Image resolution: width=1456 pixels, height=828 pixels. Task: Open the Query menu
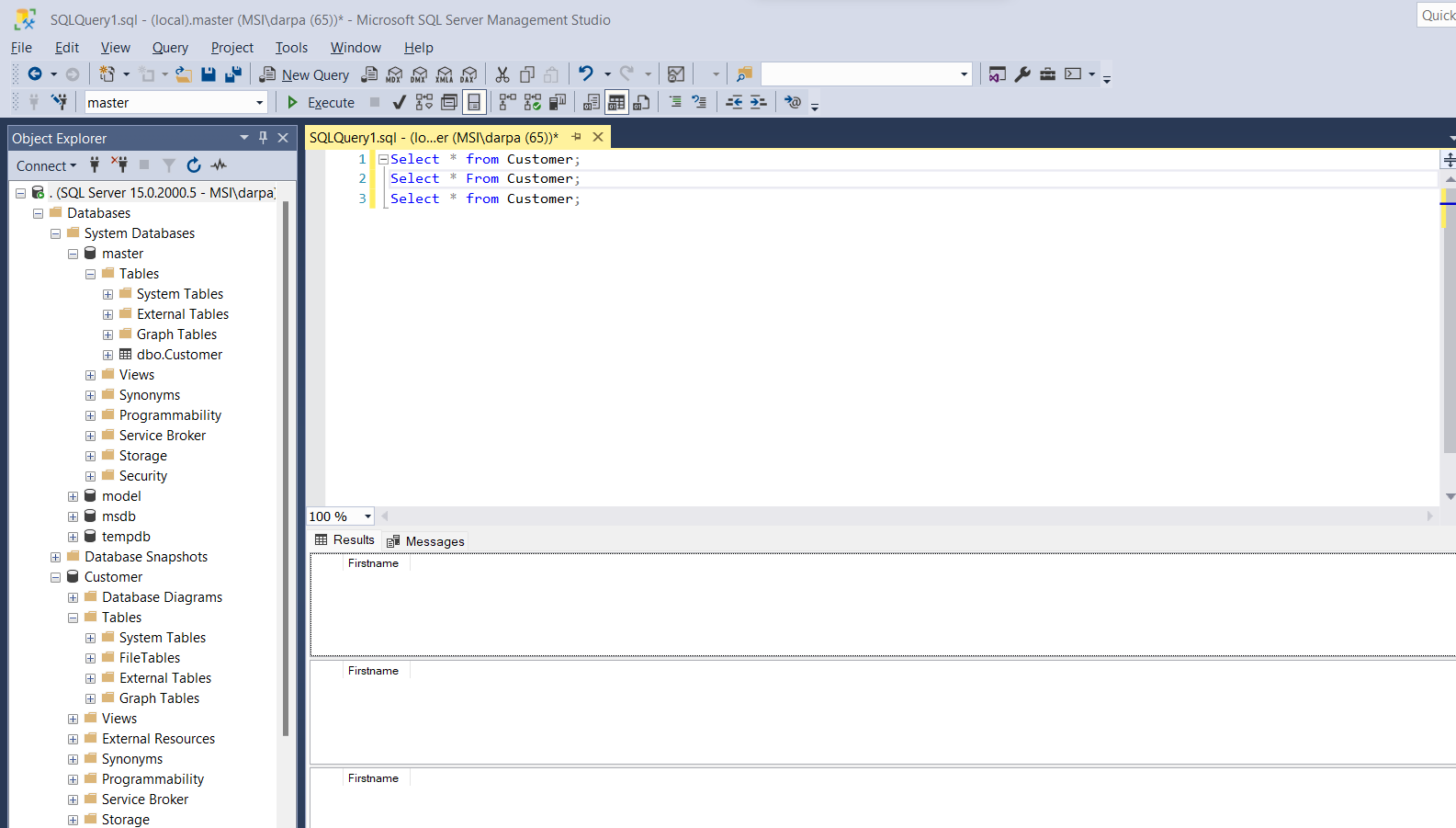coord(170,48)
